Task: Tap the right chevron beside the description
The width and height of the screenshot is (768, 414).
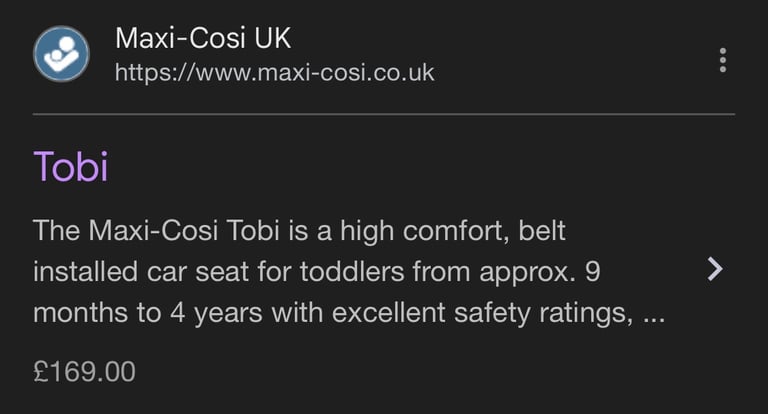Action: tap(715, 269)
